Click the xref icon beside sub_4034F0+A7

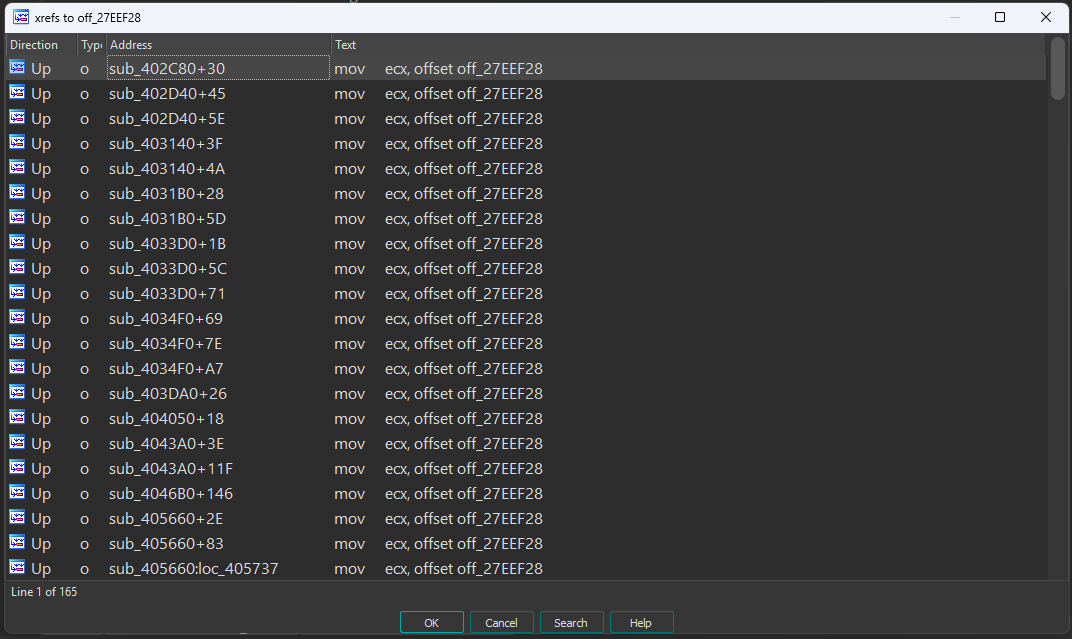[x=16, y=368]
